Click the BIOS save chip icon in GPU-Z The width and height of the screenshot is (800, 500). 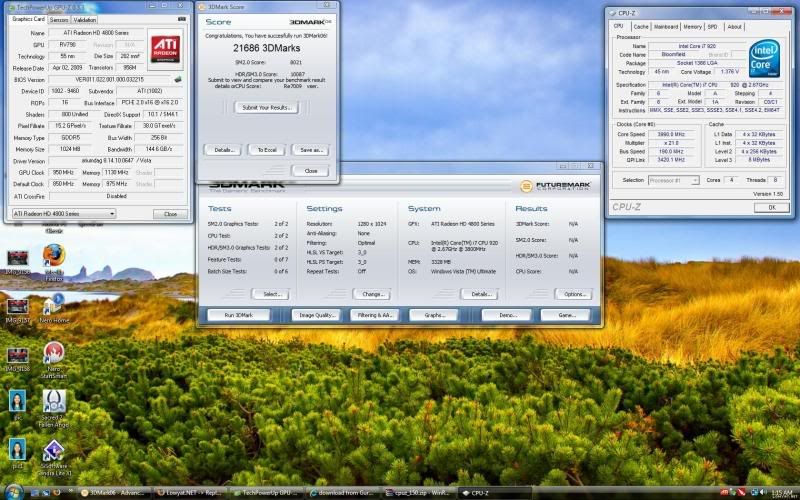click(x=178, y=80)
